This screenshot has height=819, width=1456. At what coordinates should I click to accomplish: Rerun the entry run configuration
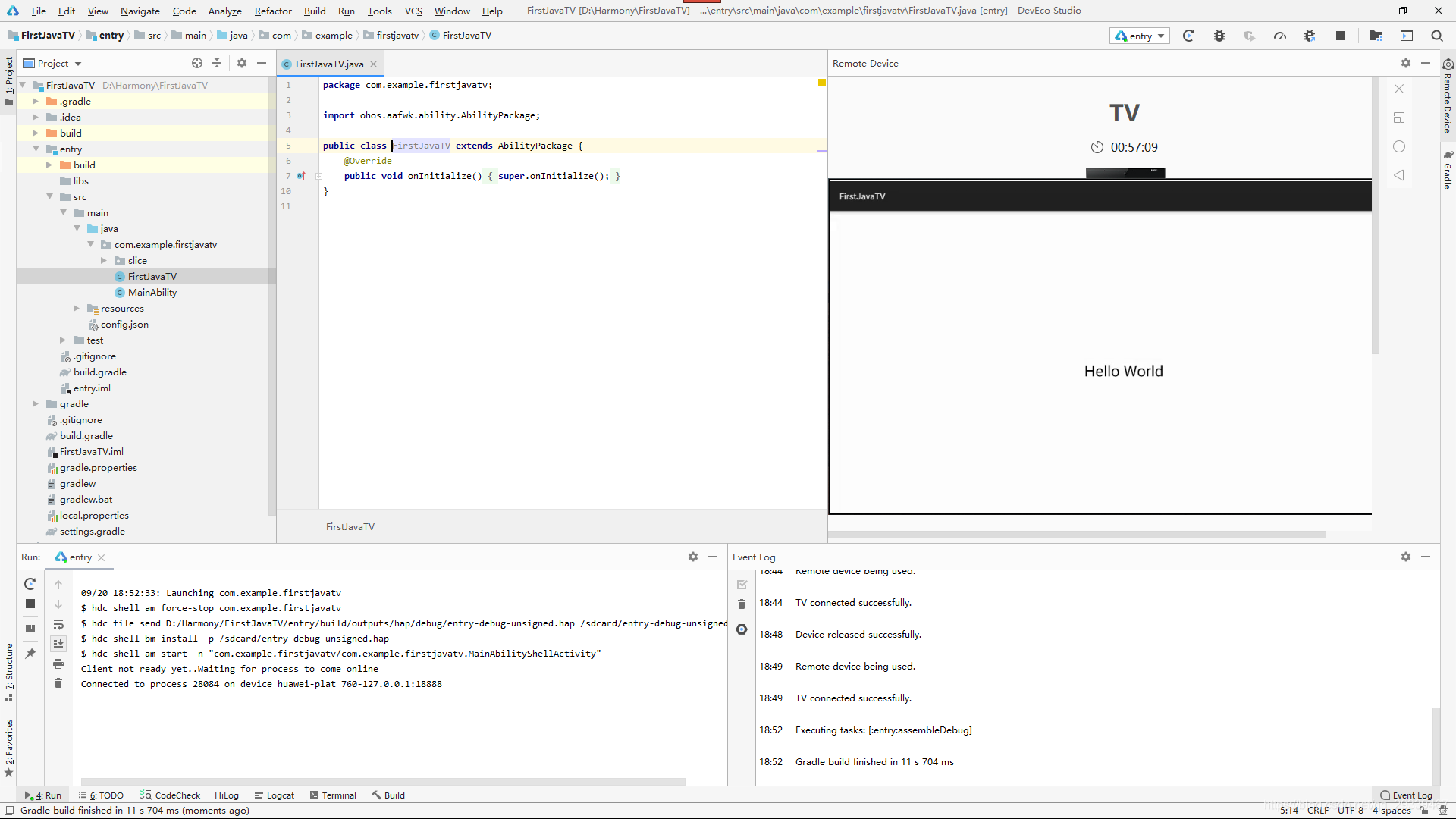pos(30,584)
